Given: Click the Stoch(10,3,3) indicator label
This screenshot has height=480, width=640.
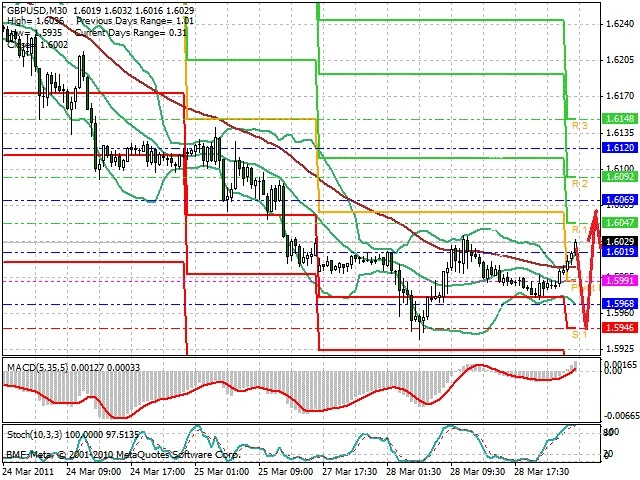Looking at the screenshot, I should tap(35, 435).
